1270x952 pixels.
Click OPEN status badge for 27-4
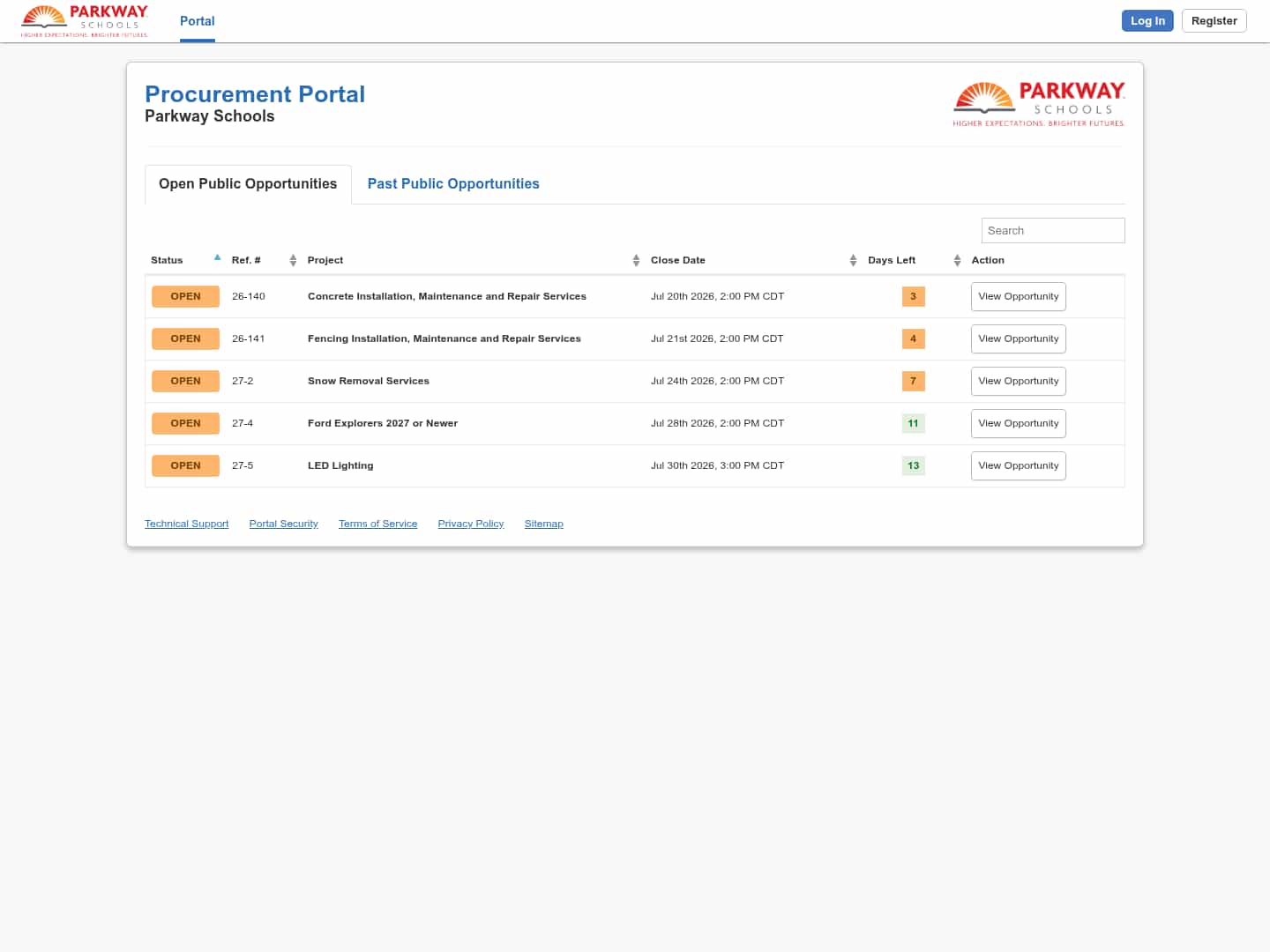tap(185, 423)
